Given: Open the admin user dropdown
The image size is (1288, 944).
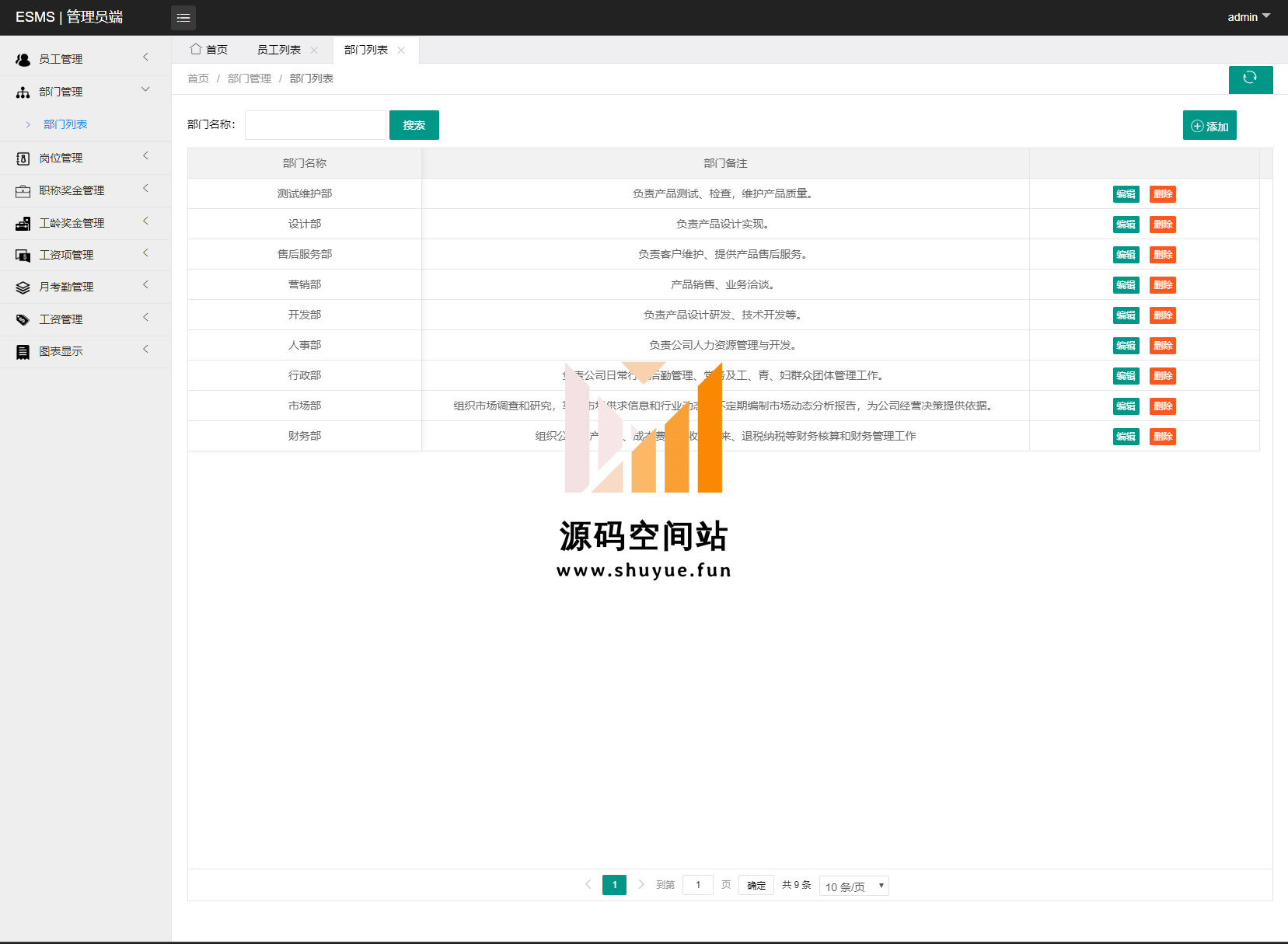Looking at the screenshot, I should 1248,17.
